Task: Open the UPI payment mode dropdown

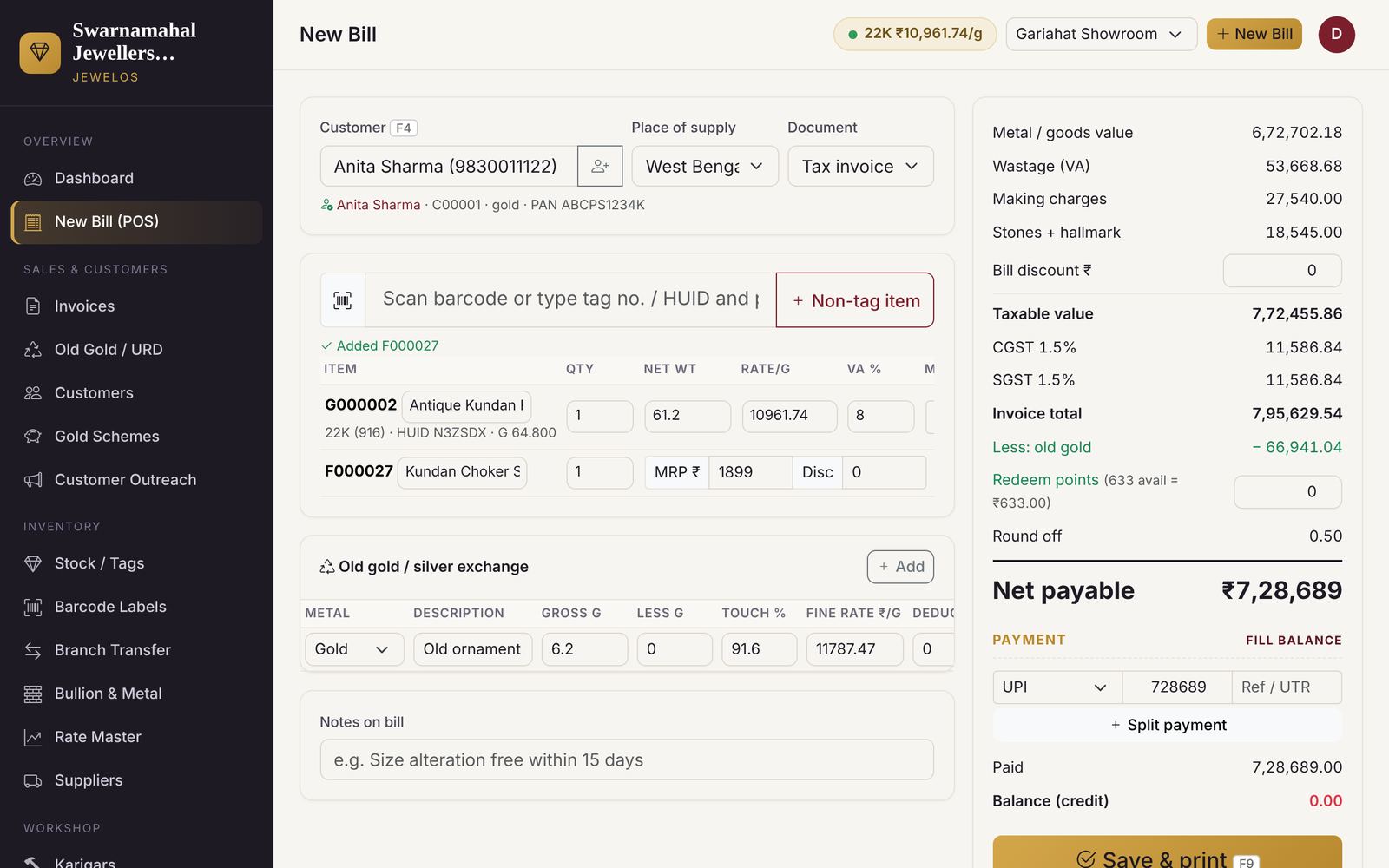Action: coord(1057,687)
